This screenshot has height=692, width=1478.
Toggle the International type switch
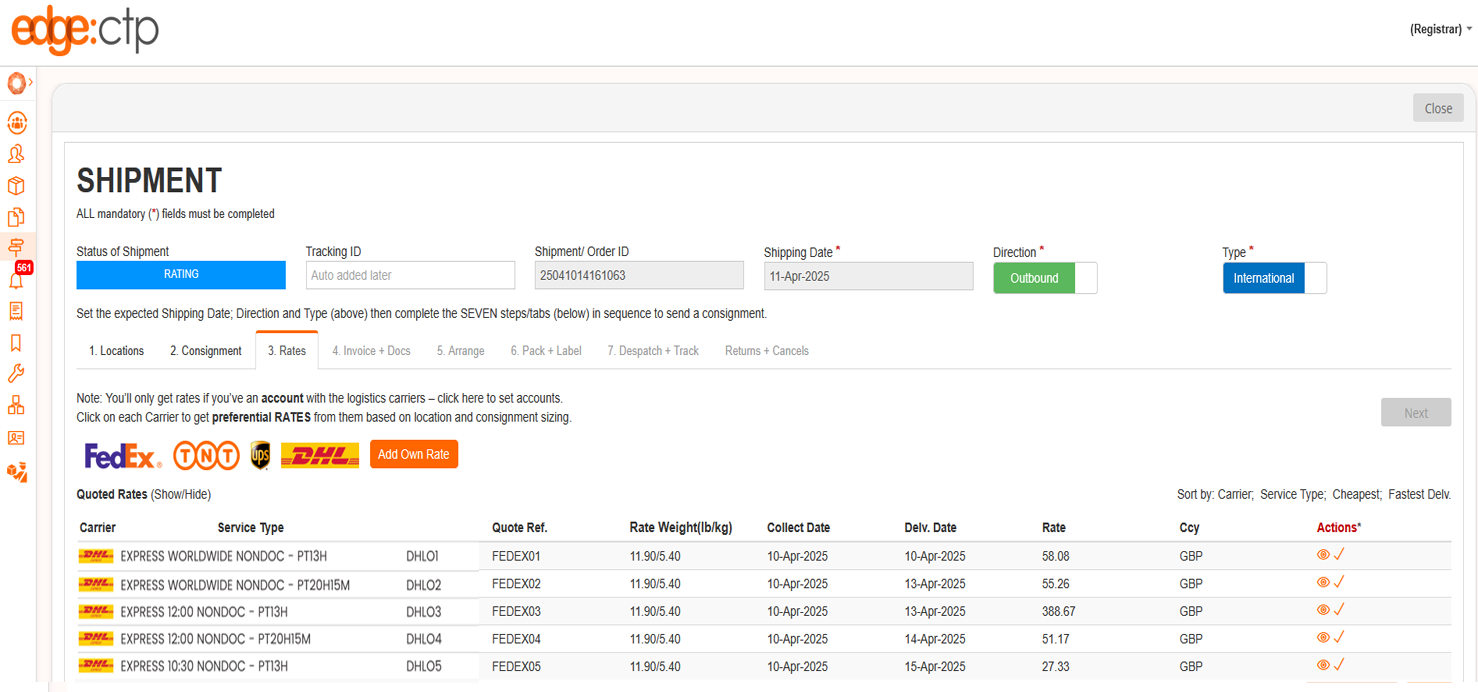(x=1274, y=278)
